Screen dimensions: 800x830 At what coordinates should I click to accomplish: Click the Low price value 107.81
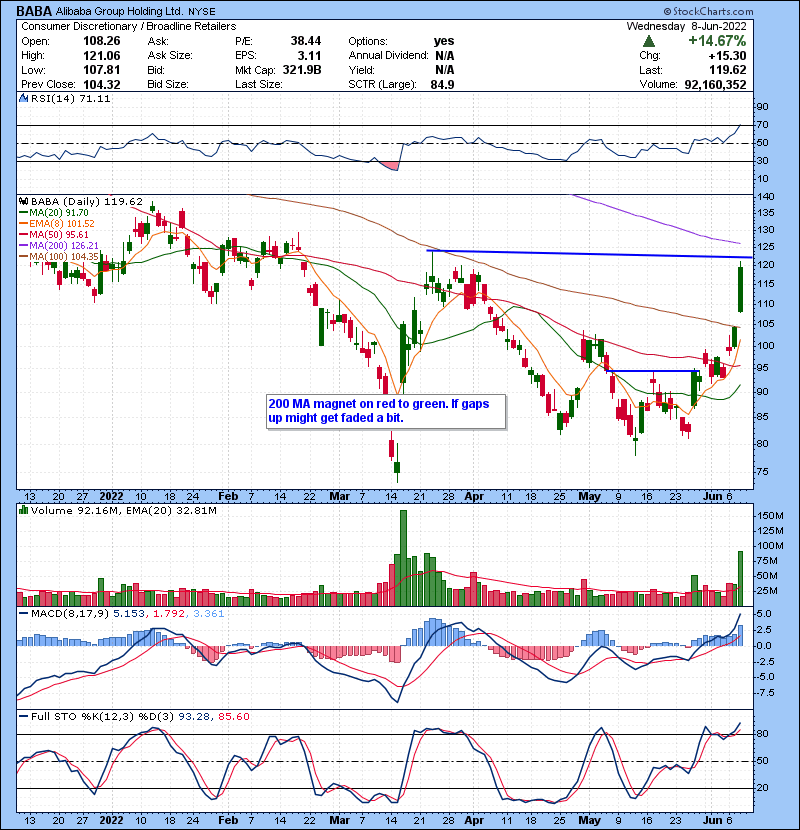coord(102,70)
